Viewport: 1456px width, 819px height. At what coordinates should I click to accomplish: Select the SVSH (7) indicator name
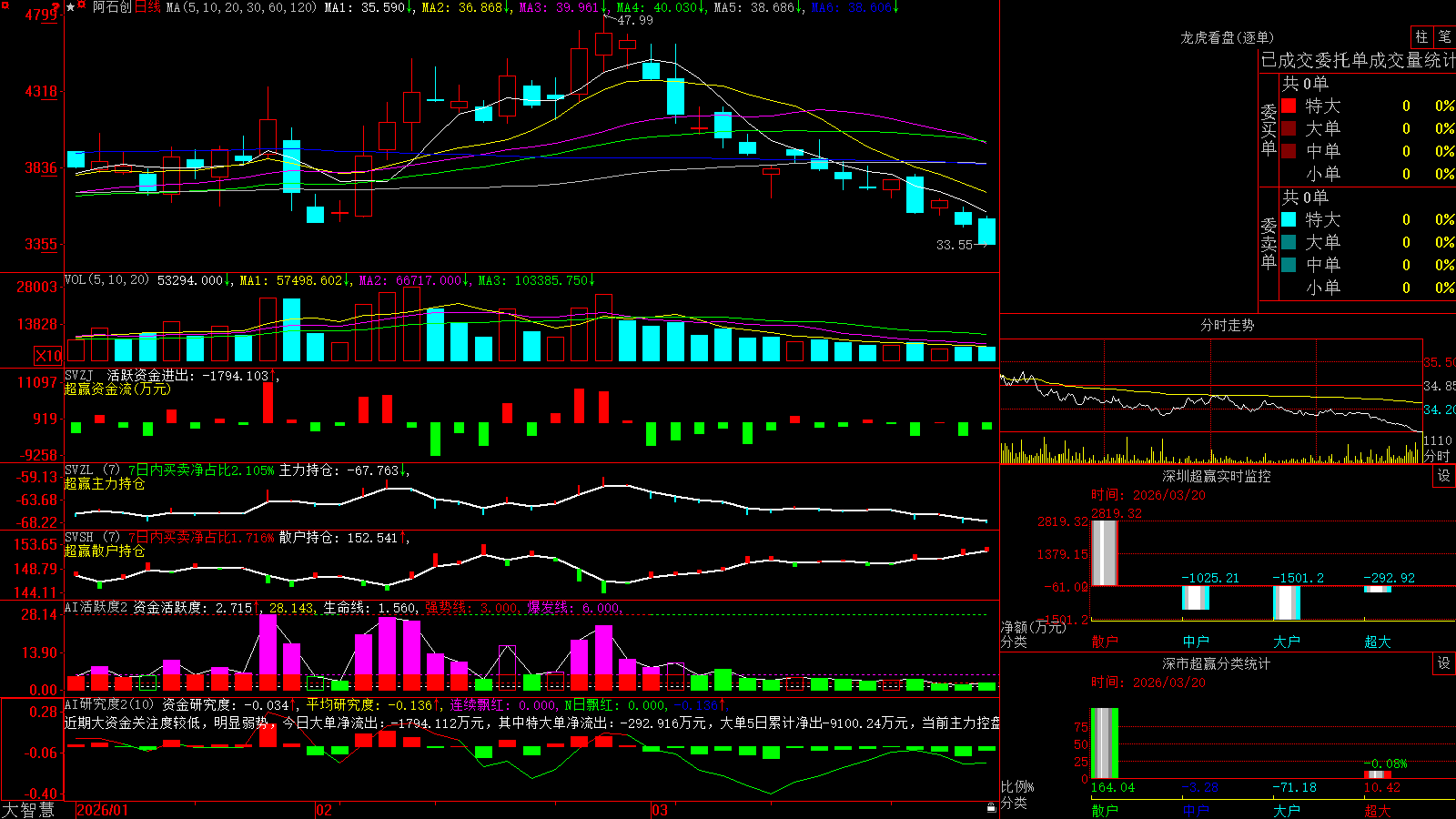point(92,538)
